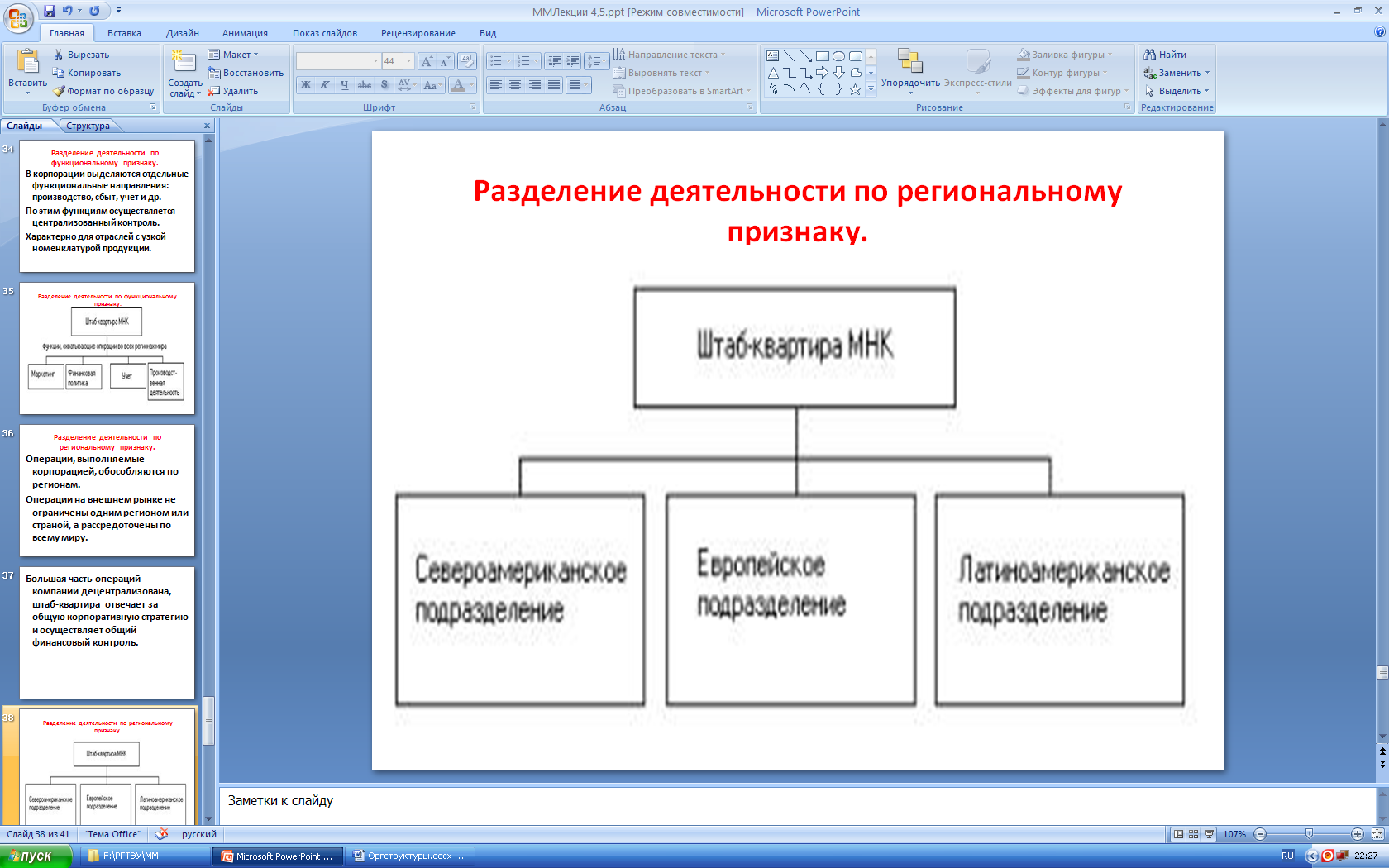Switch to the Структура outline tab
1389x868 pixels.
pyautogui.click(x=88, y=126)
